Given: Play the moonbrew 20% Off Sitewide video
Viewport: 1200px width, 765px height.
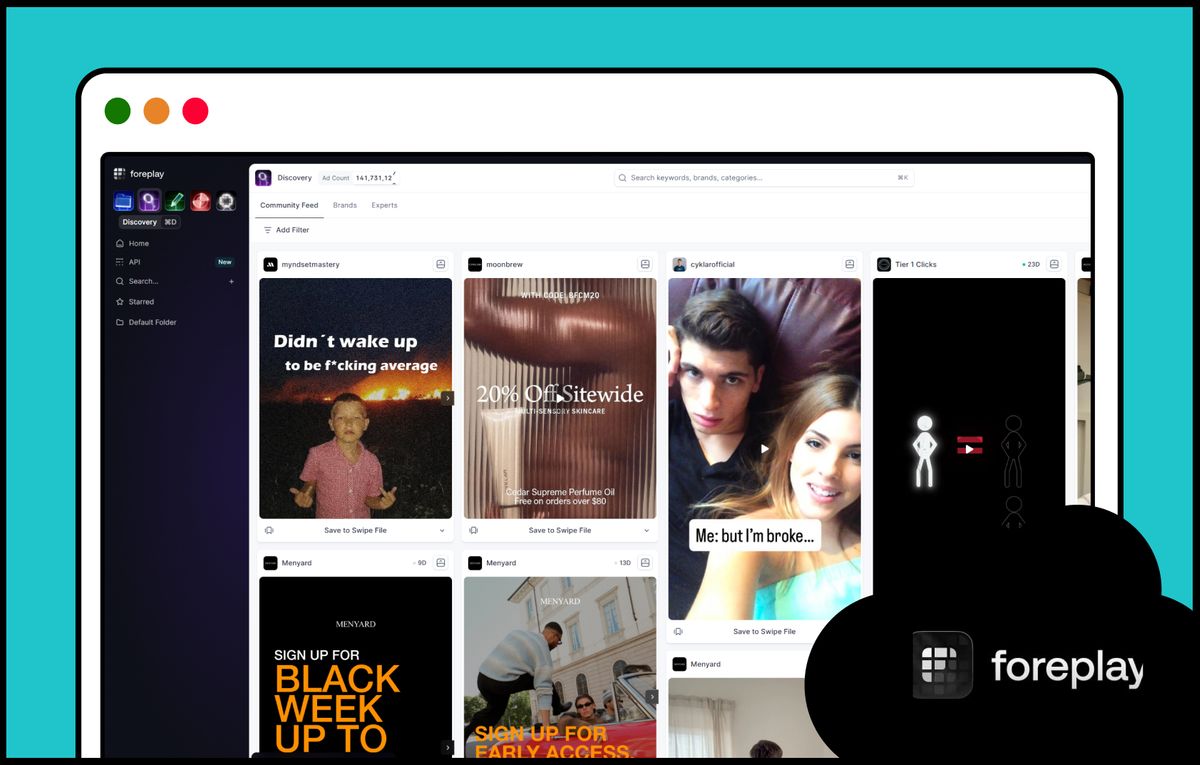Looking at the screenshot, I should 560,398.
